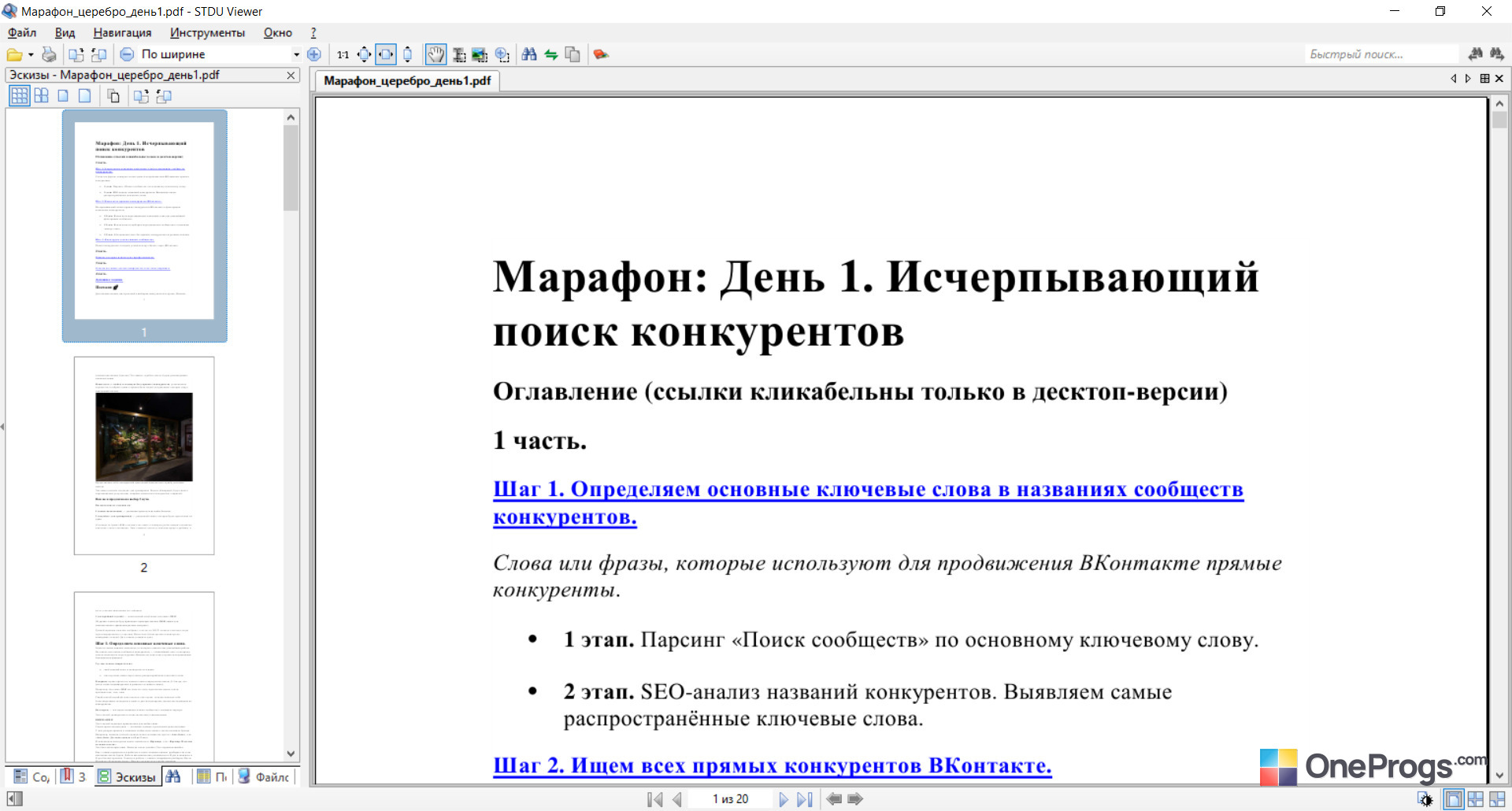Screen dimensions: 1512x811
Task: Select small single-page thumbnail size
Action: coord(63,96)
